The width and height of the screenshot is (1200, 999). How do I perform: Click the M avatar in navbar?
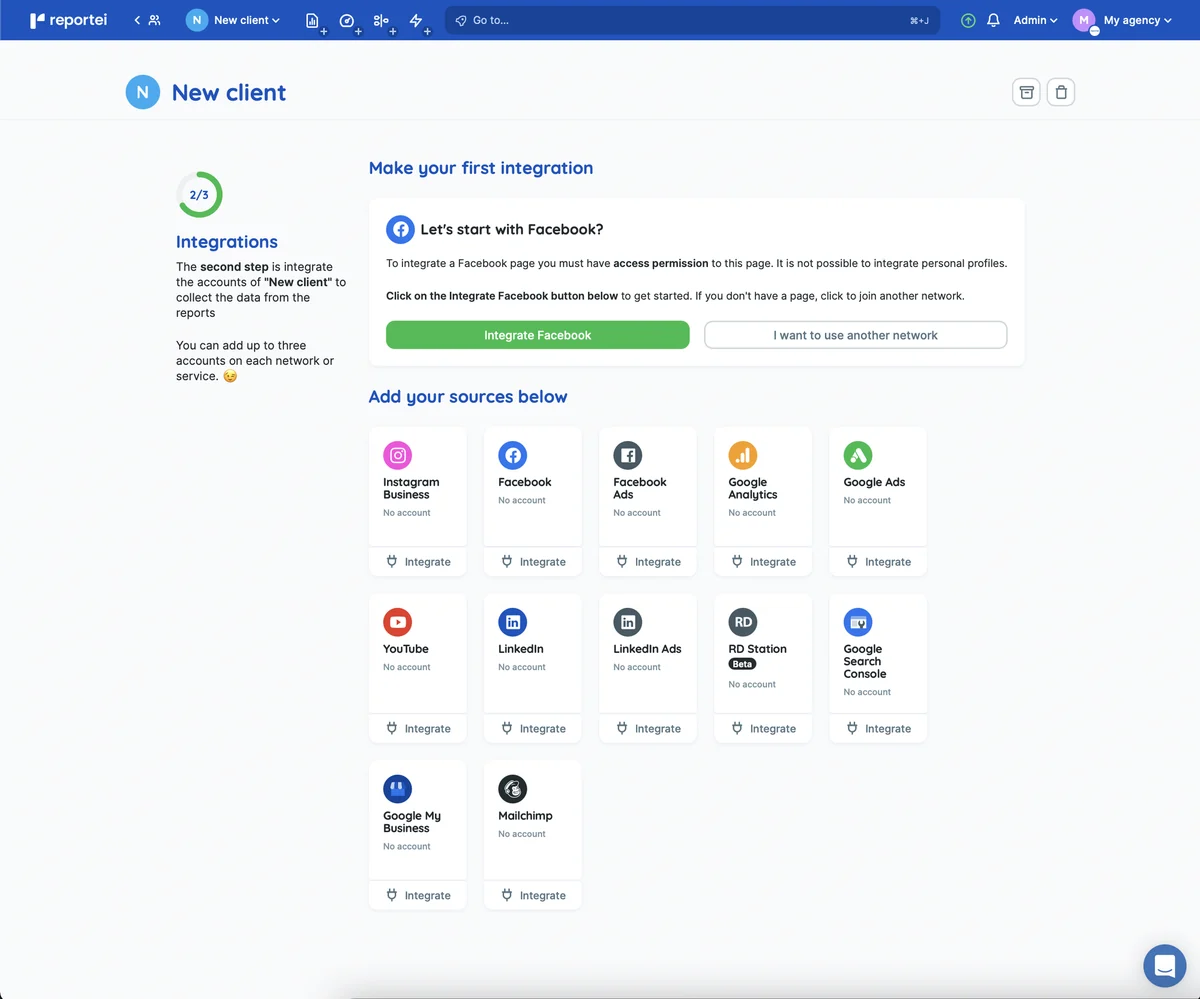[x=1084, y=20]
